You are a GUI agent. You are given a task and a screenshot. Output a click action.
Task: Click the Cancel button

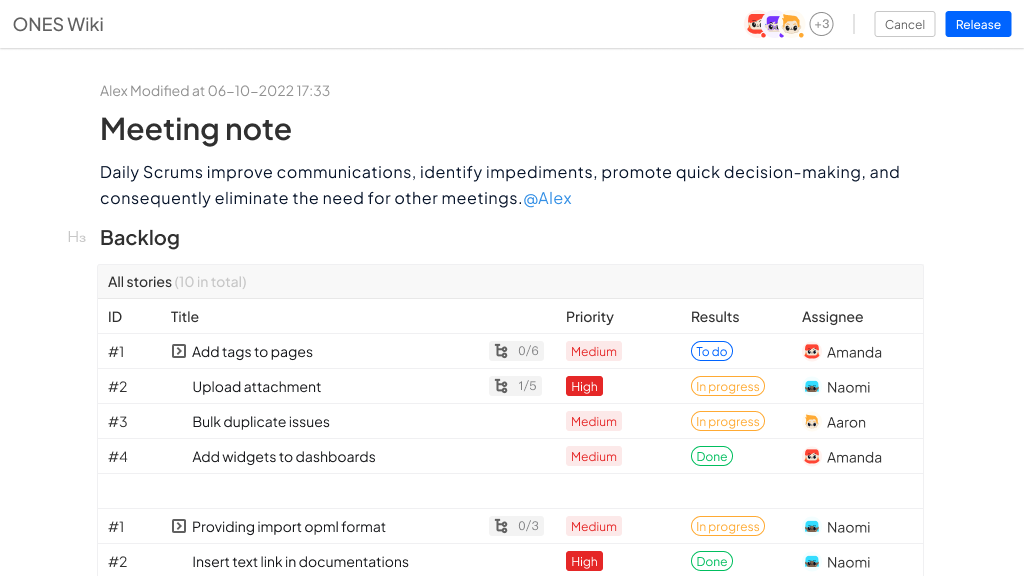point(904,24)
